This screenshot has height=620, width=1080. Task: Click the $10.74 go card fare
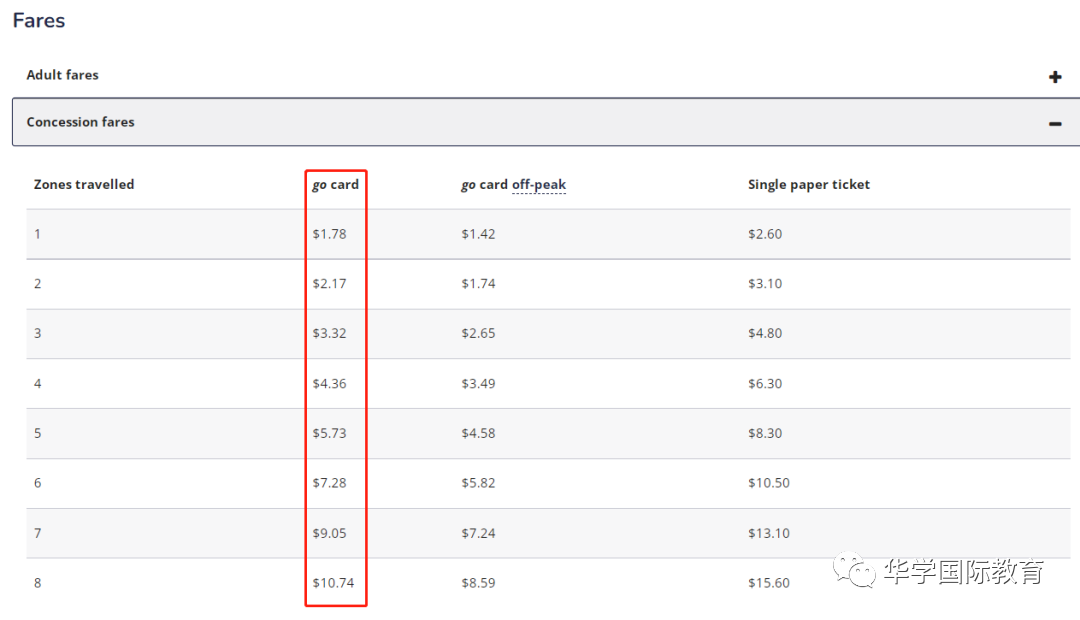tap(333, 583)
